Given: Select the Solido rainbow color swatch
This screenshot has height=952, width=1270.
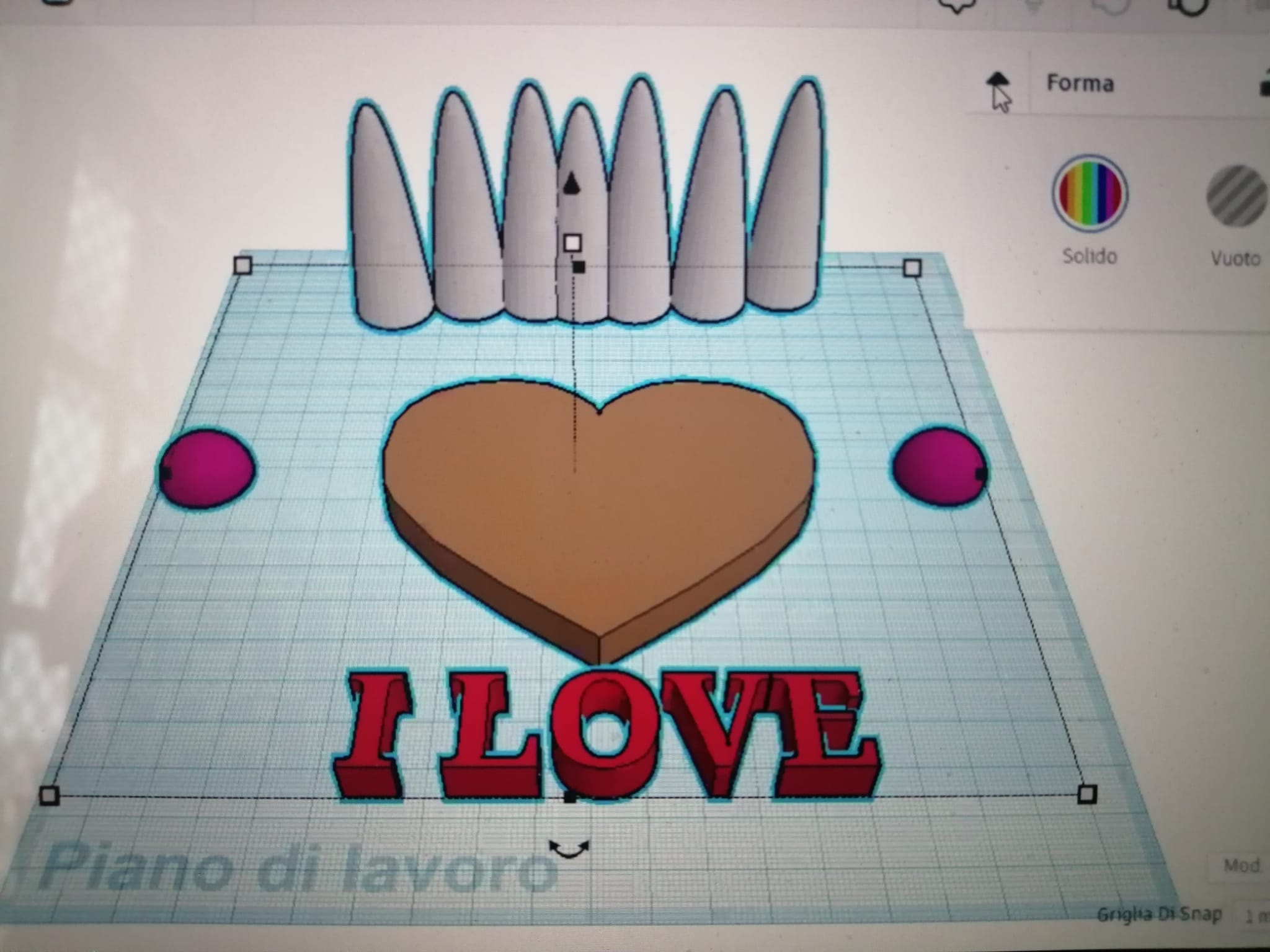Looking at the screenshot, I should [x=1089, y=193].
